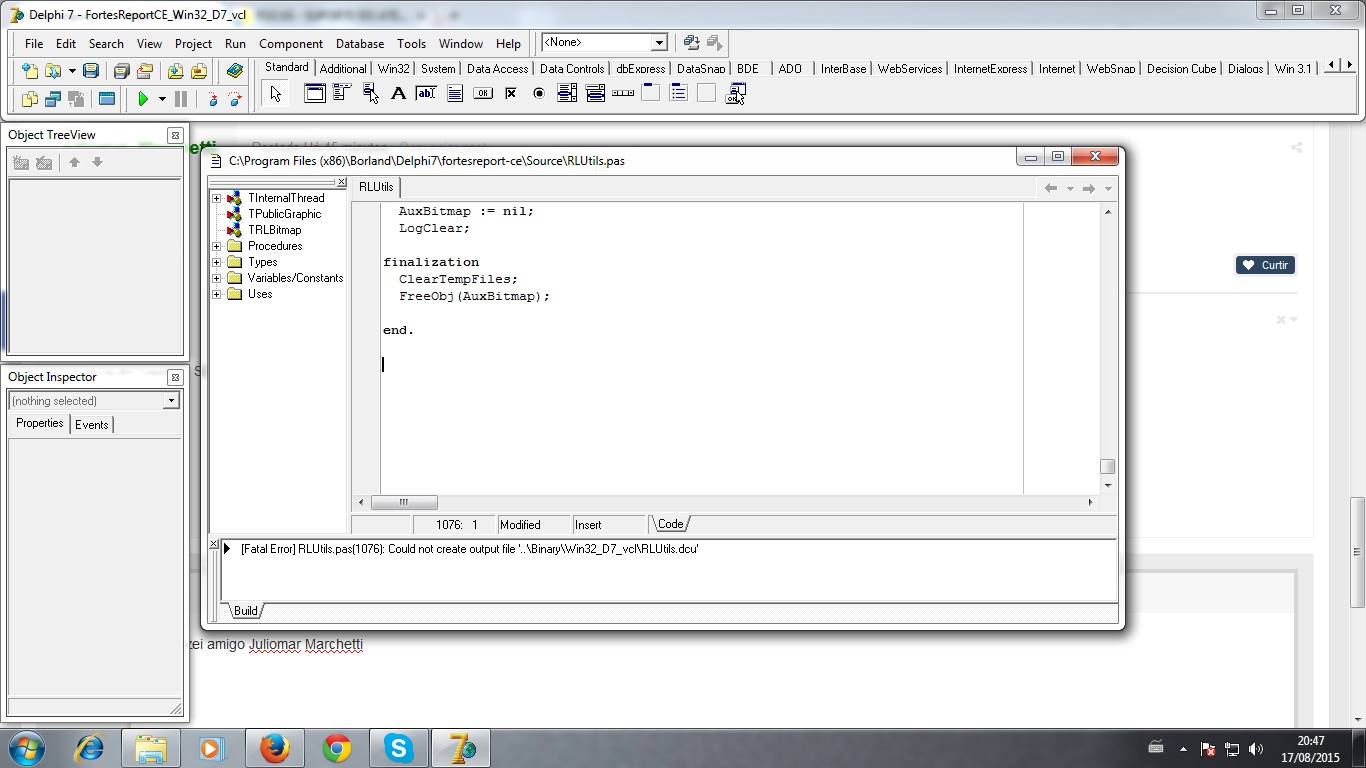Expand the Uses folder node
Viewport: 1366px width, 768px height.
tap(216, 294)
